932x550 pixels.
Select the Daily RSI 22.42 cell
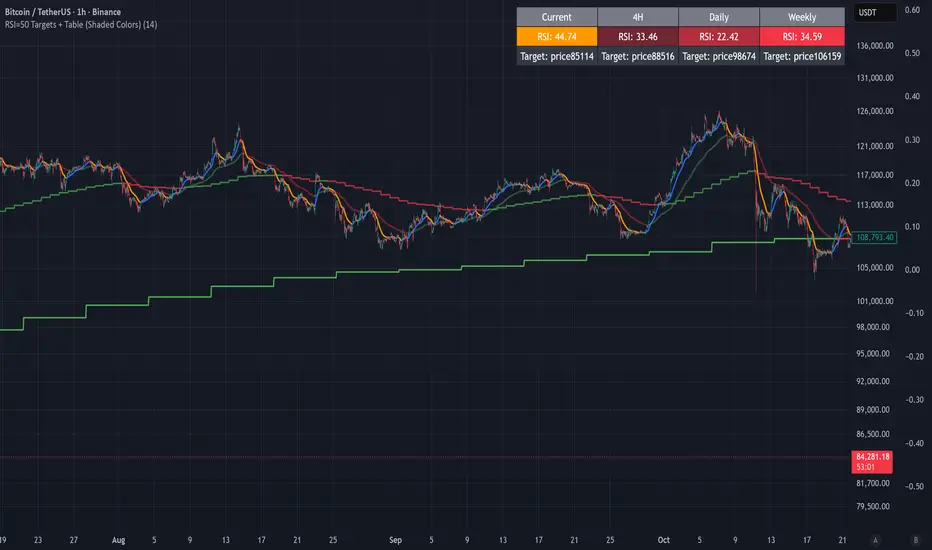coord(718,37)
